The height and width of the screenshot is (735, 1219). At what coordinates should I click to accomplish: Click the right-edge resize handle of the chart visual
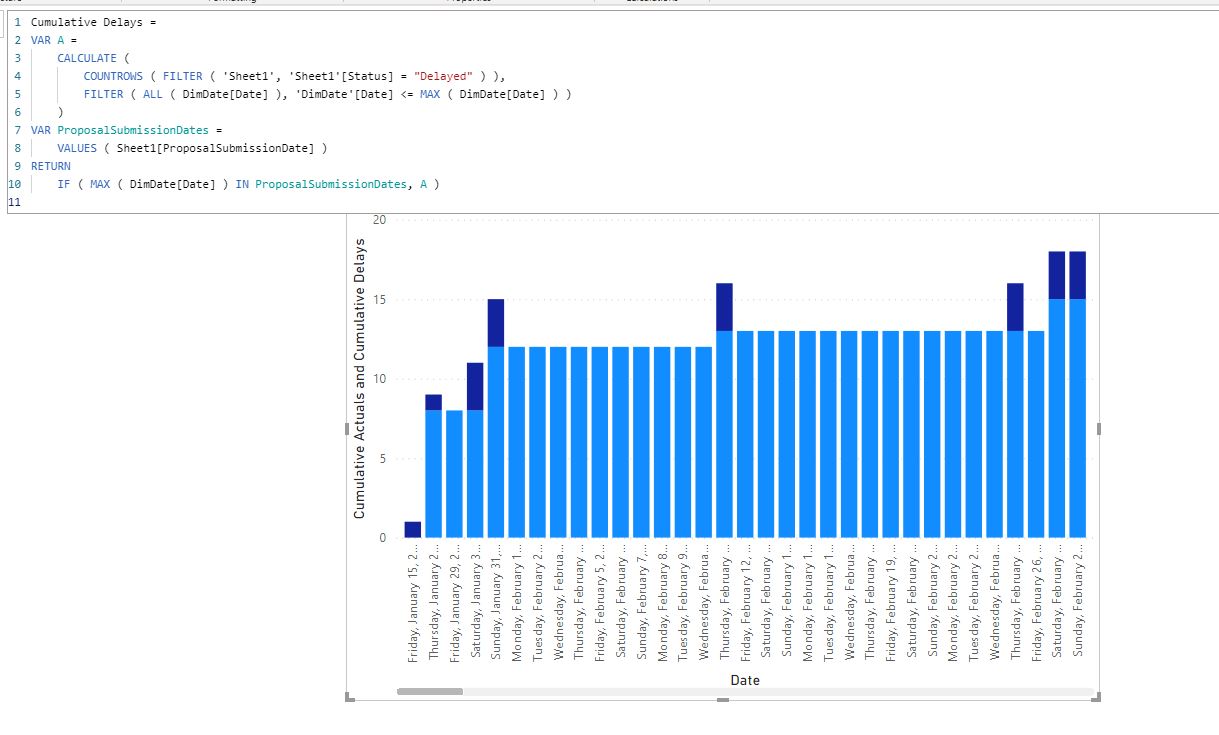1099,429
